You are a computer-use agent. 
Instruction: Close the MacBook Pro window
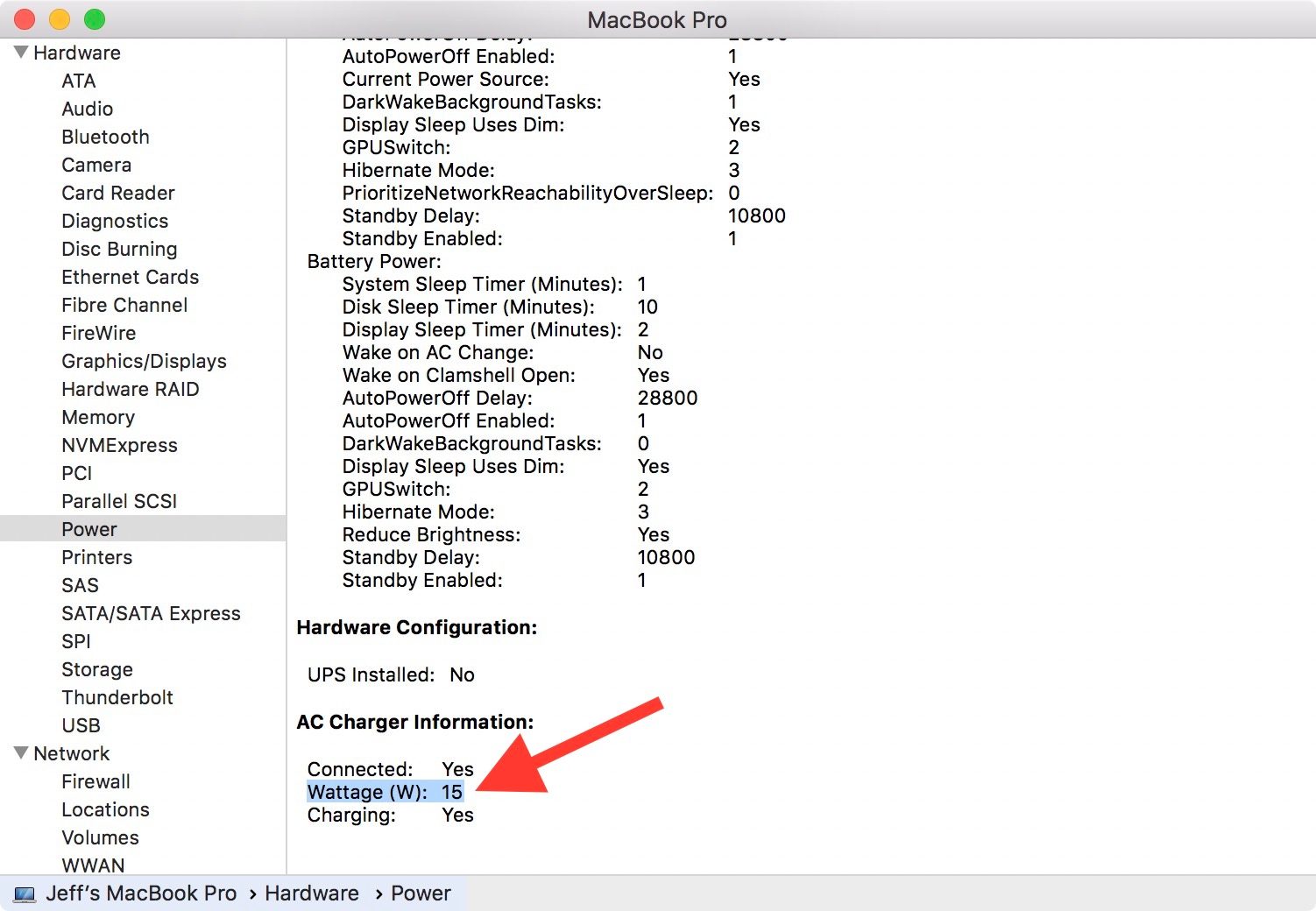[x=25, y=19]
